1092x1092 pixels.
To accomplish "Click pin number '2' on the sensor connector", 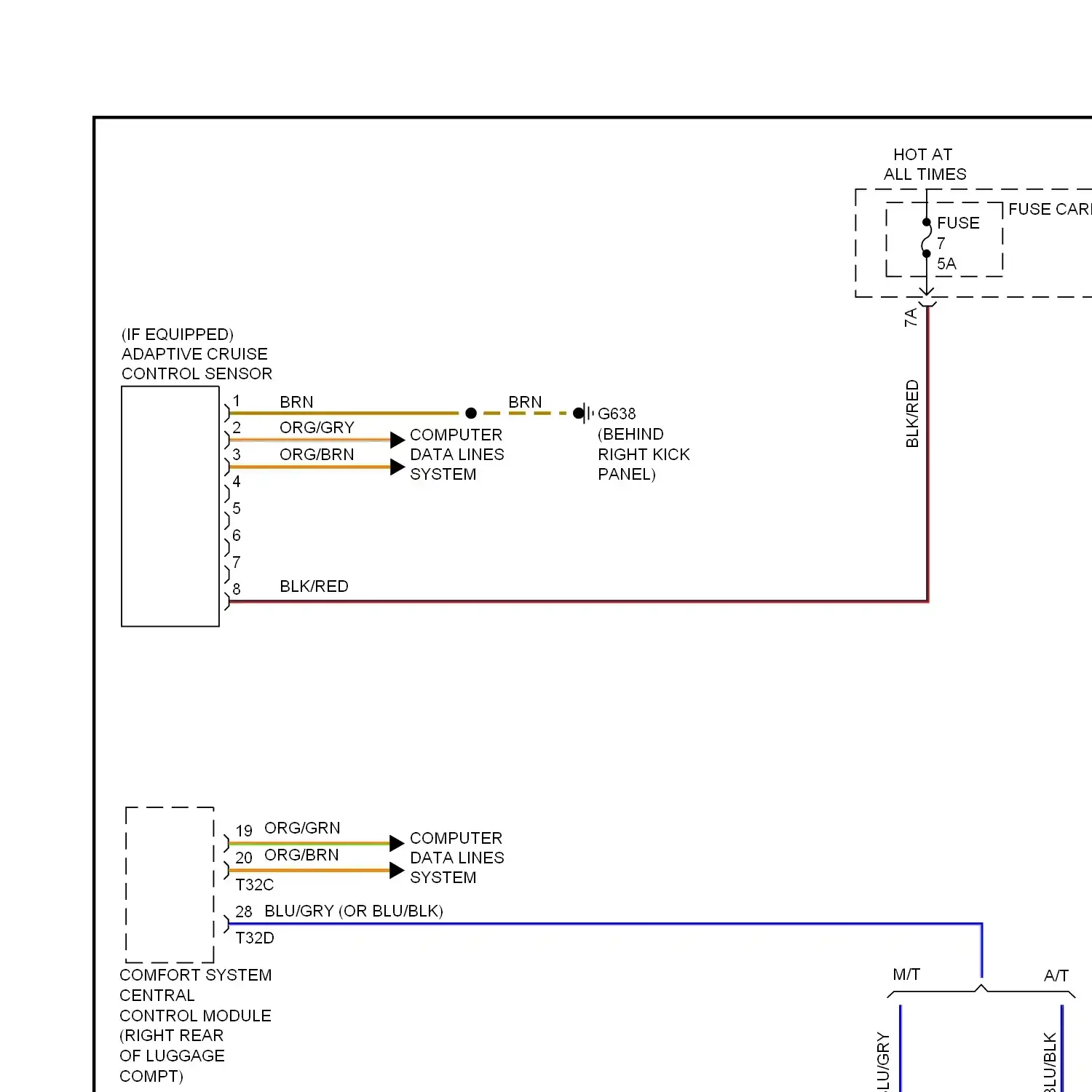I will click(237, 427).
